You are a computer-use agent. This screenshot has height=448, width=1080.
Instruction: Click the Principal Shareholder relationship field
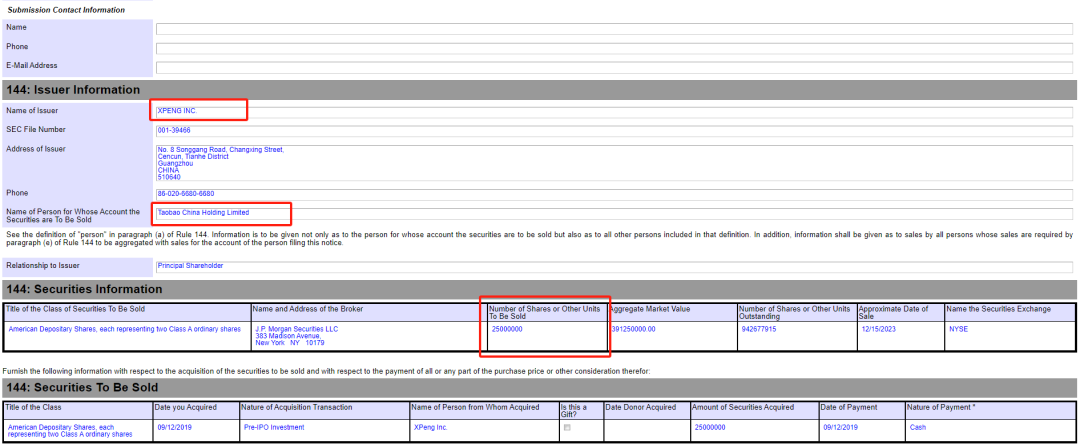tap(614, 267)
